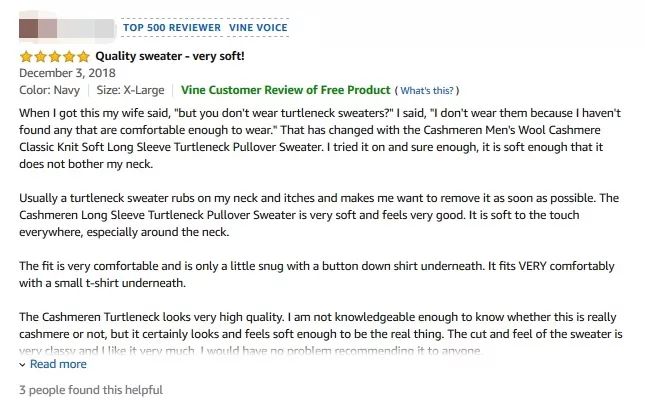The height and width of the screenshot is (405, 645).
Task: Click the five-star rating icons
Action: point(54,56)
